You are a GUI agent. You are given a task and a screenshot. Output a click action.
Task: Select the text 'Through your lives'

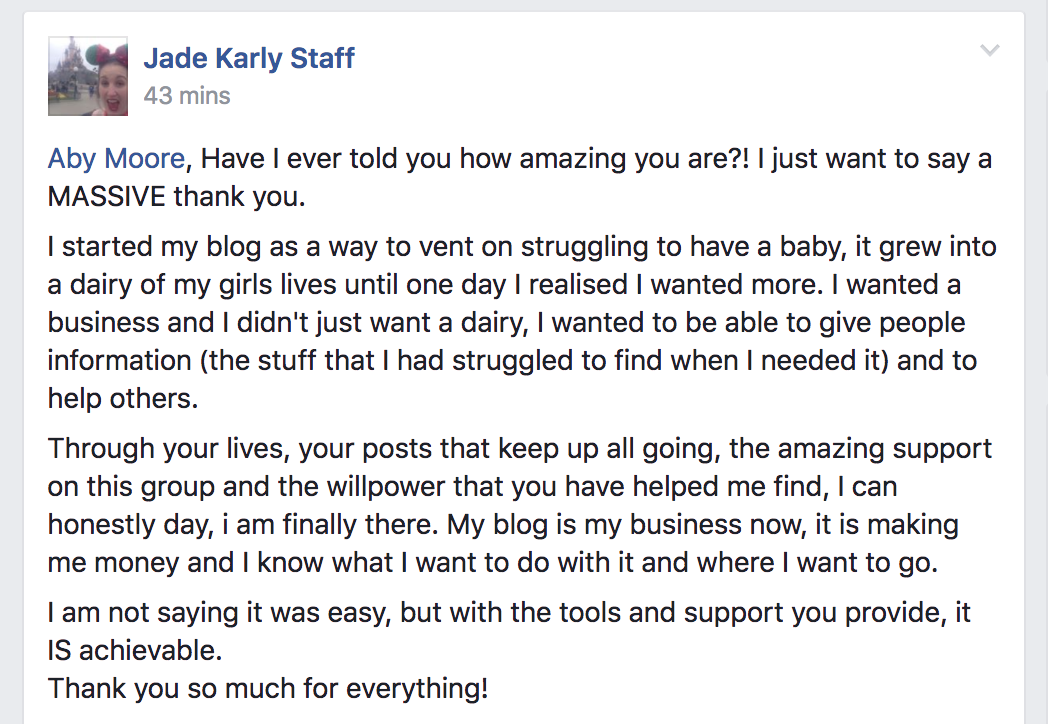pyautogui.click(x=169, y=449)
